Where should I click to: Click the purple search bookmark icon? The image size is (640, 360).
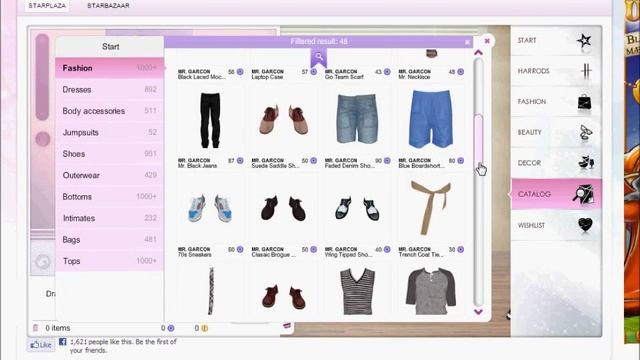(318, 58)
